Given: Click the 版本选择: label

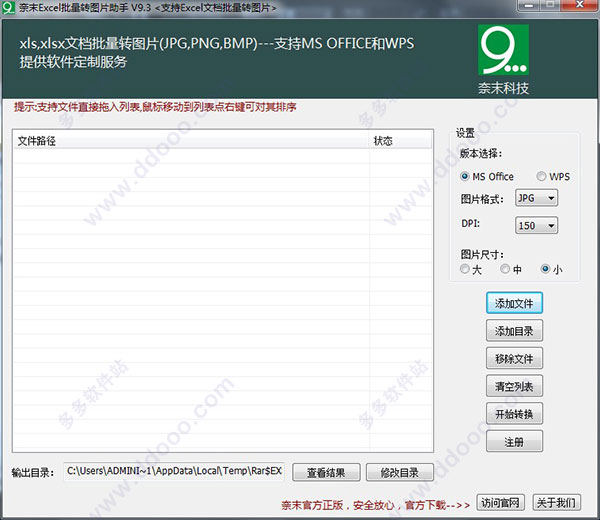Looking at the screenshot, I should pyautogui.click(x=481, y=154).
